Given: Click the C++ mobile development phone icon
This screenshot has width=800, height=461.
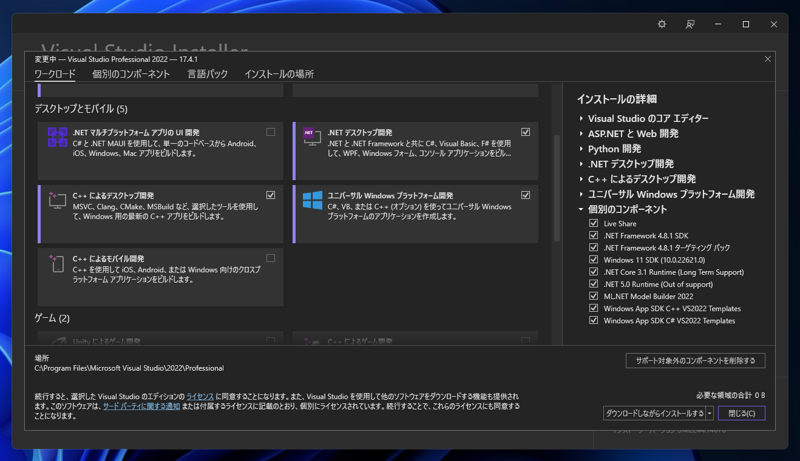Looking at the screenshot, I should [x=57, y=263].
